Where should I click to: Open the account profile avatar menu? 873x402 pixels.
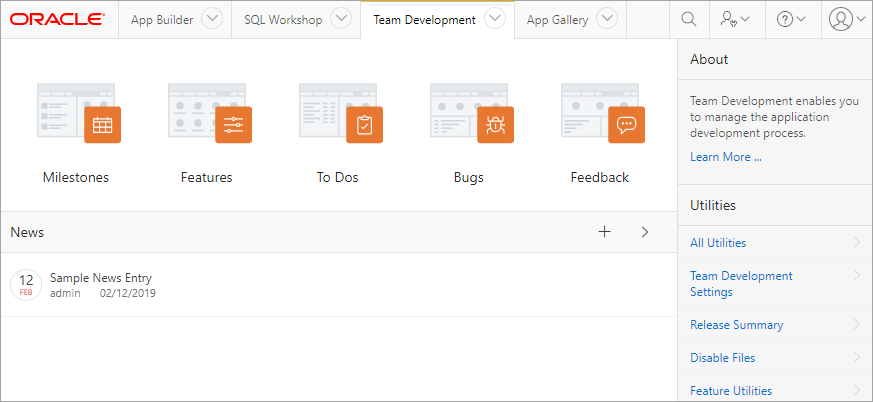pyautogui.click(x=846, y=19)
